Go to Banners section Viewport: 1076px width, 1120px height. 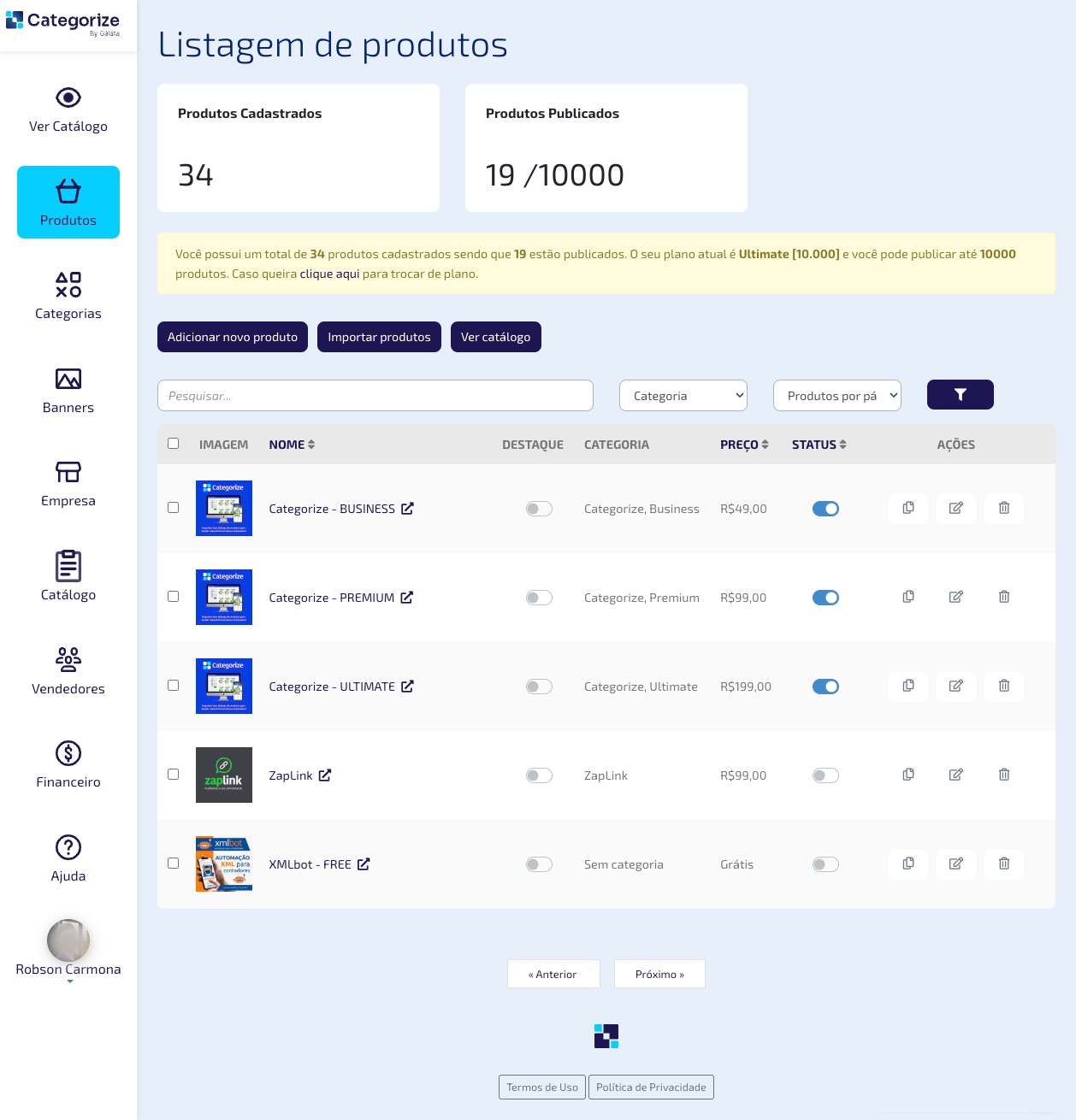pyautogui.click(x=68, y=390)
